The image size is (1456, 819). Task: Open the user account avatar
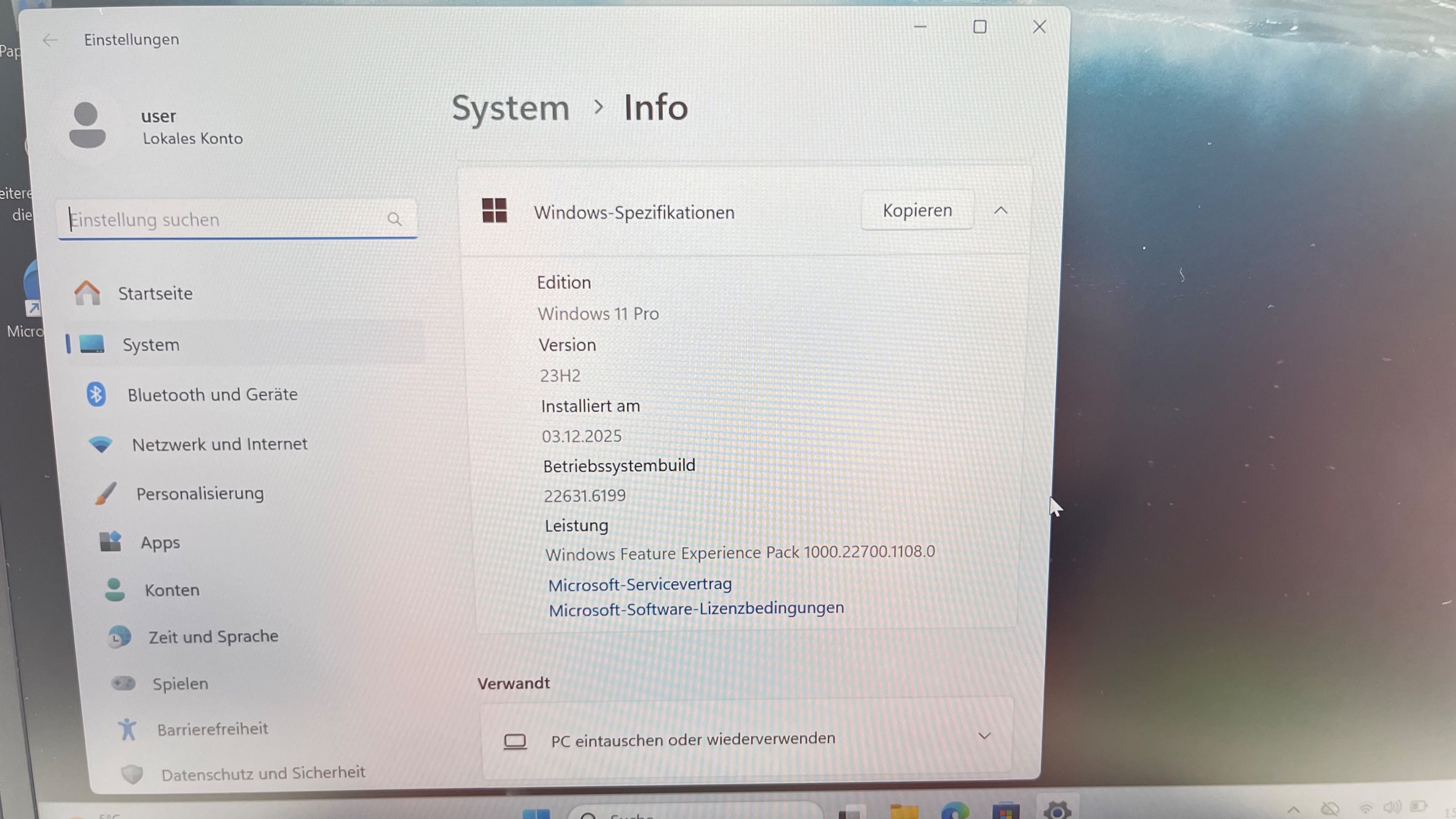click(87, 125)
